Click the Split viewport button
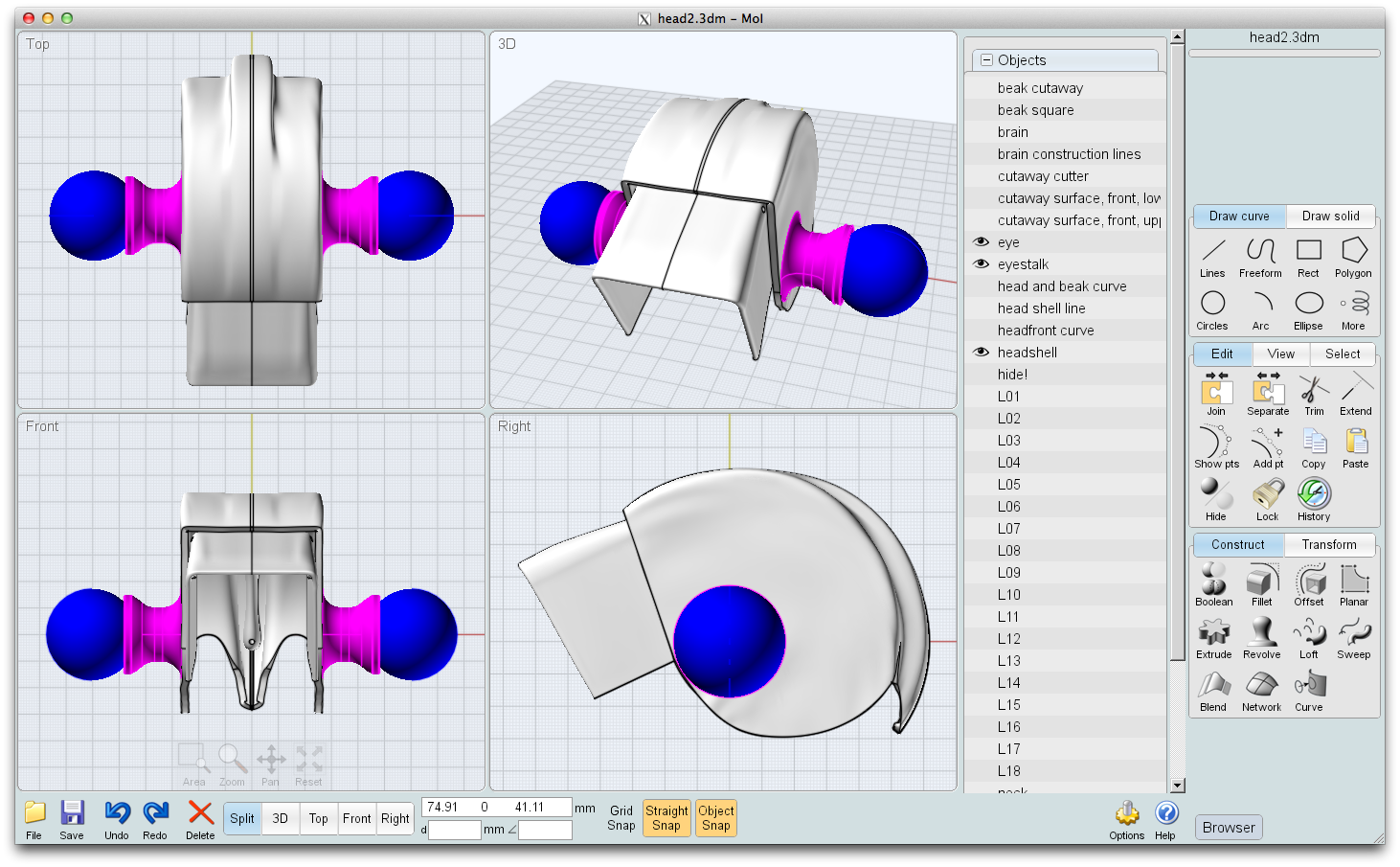This screenshot has height=867, width=1400. [241, 818]
